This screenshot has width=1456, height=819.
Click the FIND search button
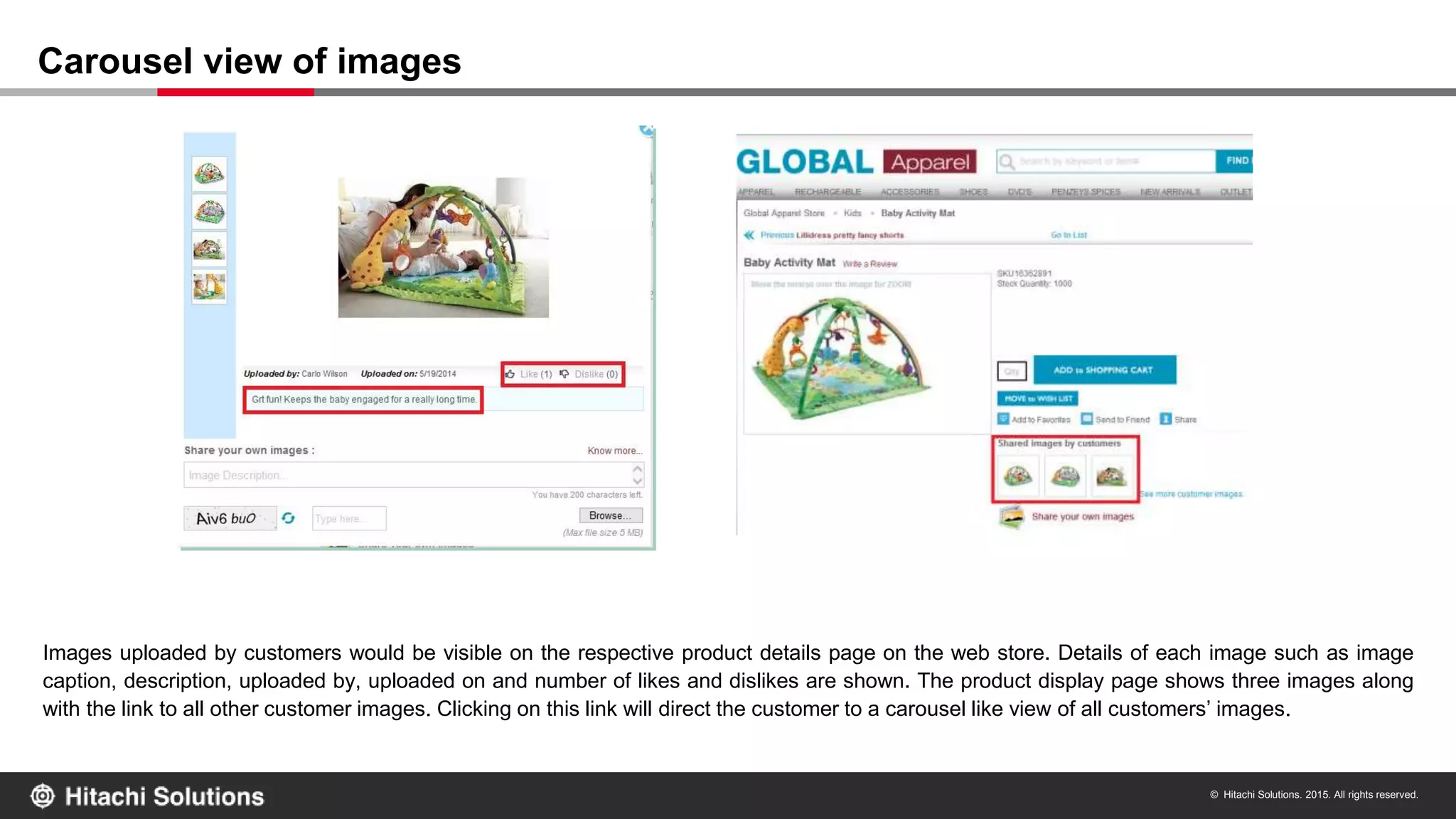point(1234,161)
